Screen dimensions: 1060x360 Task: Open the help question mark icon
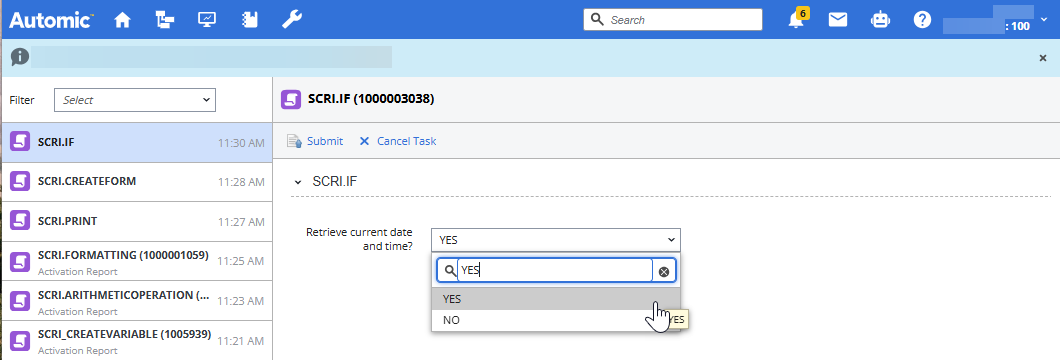coord(922,20)
